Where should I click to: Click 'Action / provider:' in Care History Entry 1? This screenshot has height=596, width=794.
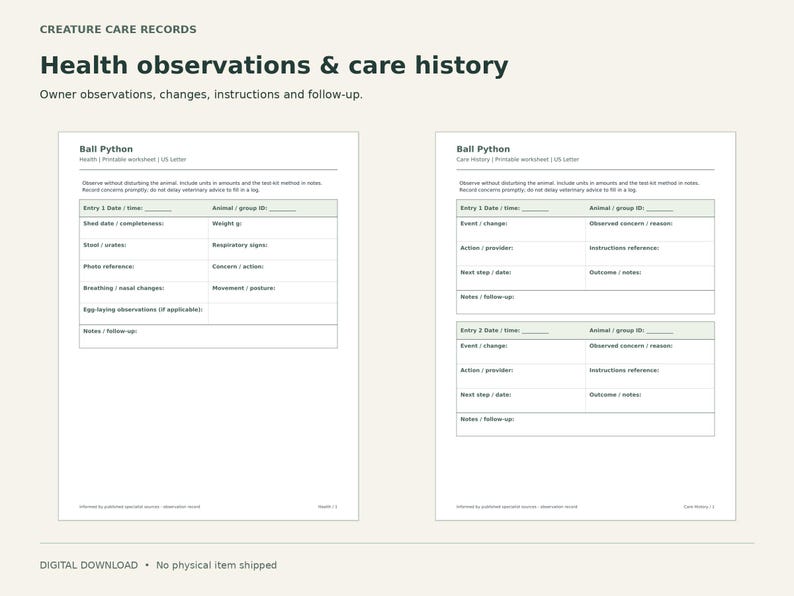pos(521,254)
